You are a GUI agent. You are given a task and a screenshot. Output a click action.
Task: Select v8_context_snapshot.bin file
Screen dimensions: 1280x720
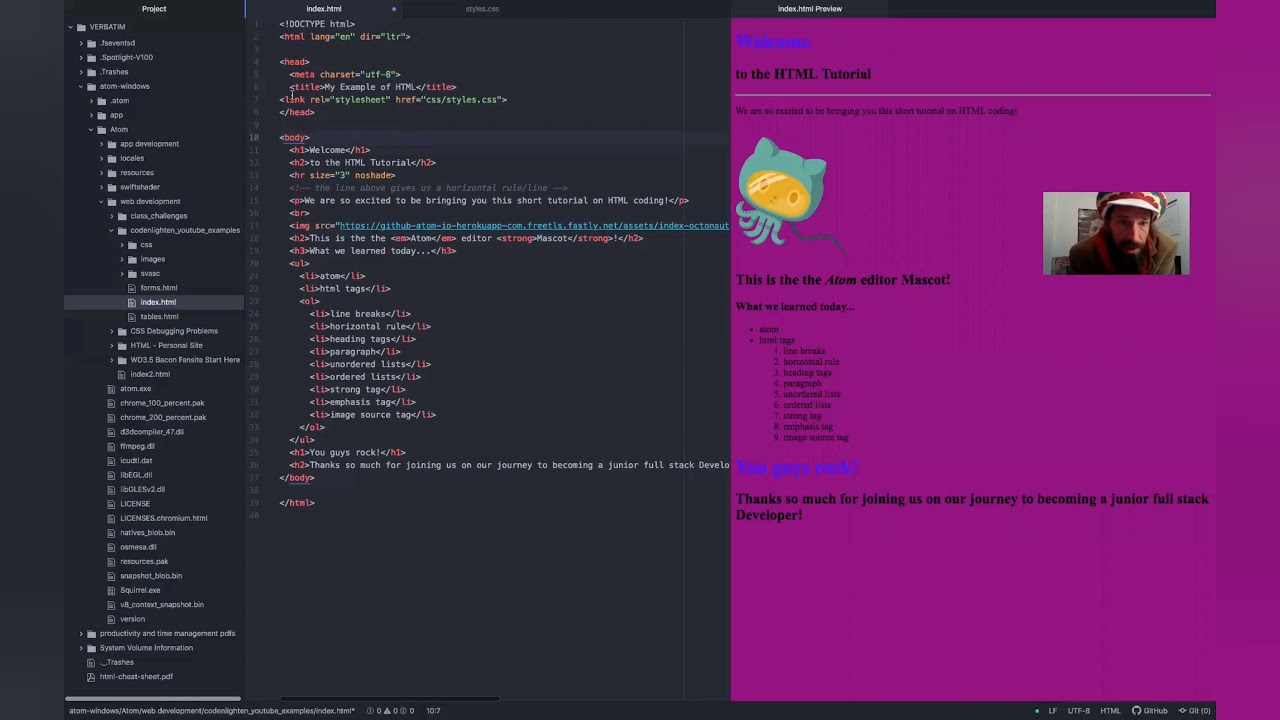pyautogui.click(x=162, y=605)
